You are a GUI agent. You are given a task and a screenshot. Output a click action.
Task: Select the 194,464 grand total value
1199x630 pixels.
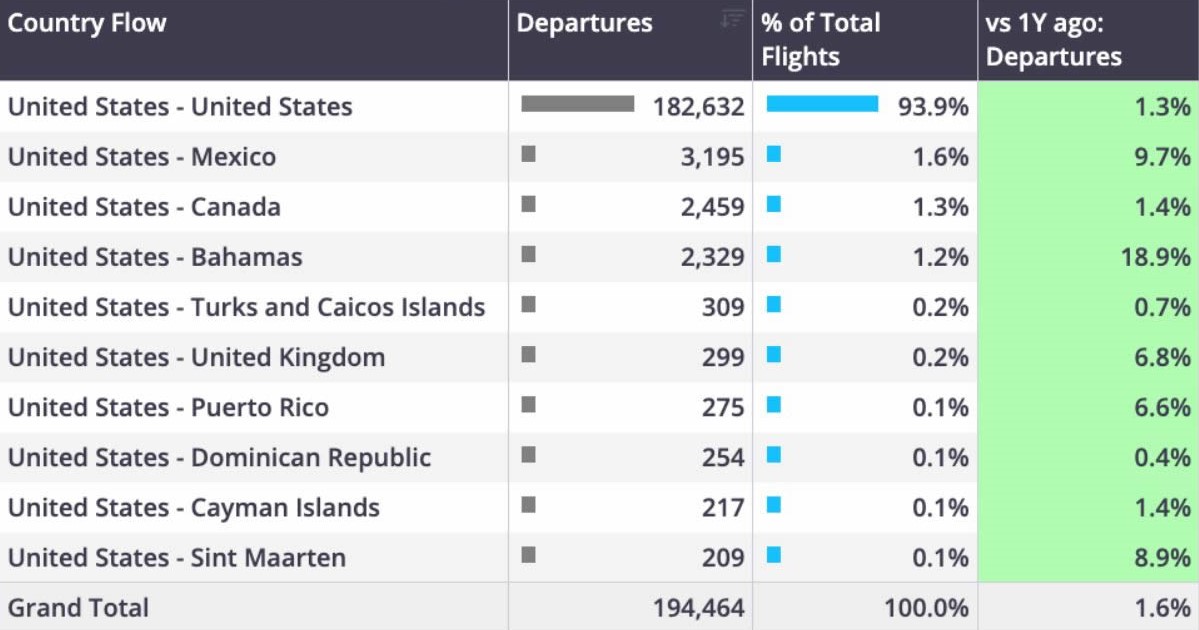pos(698,608)
